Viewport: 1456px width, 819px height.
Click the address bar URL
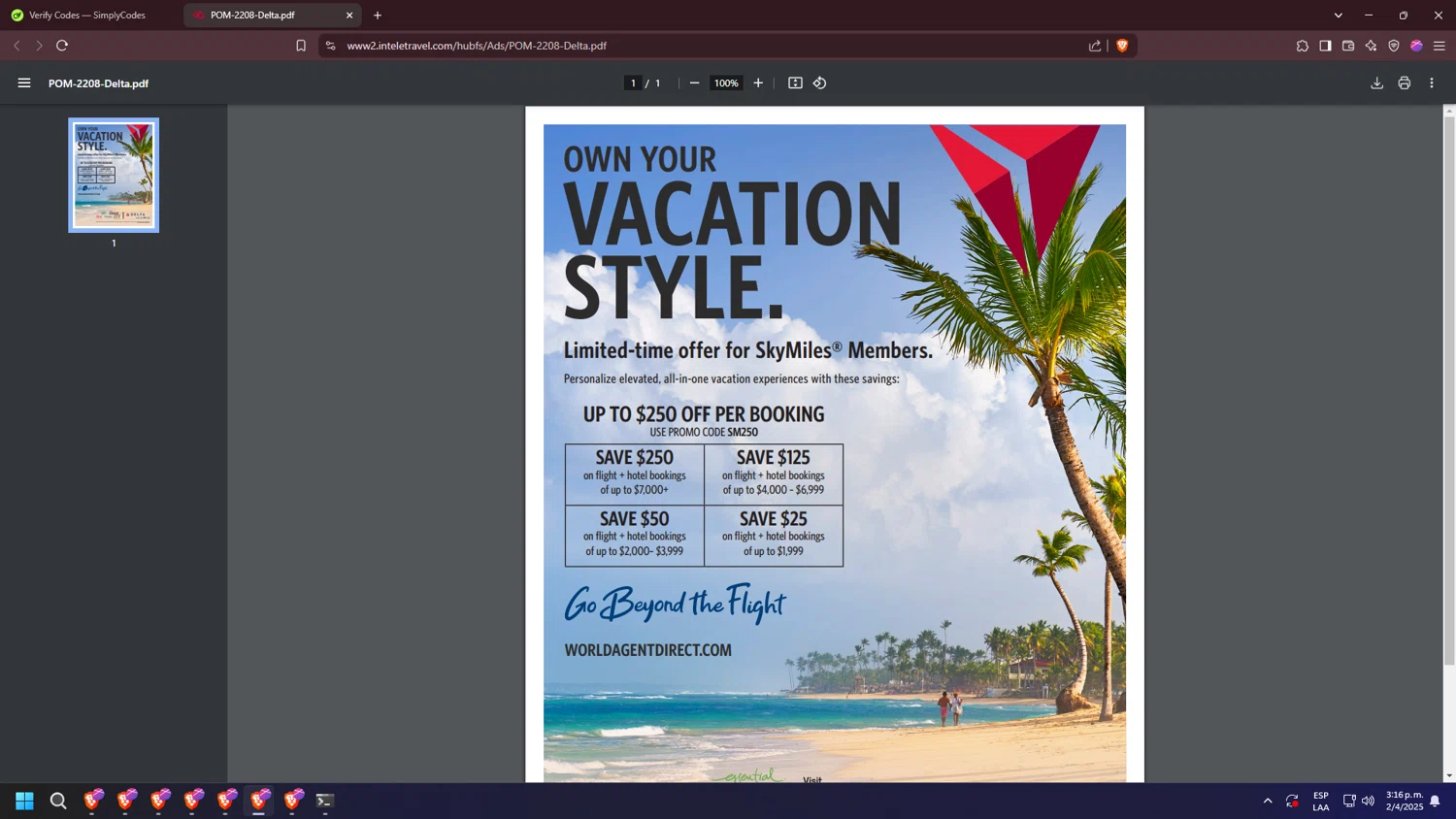pos(477,46)
